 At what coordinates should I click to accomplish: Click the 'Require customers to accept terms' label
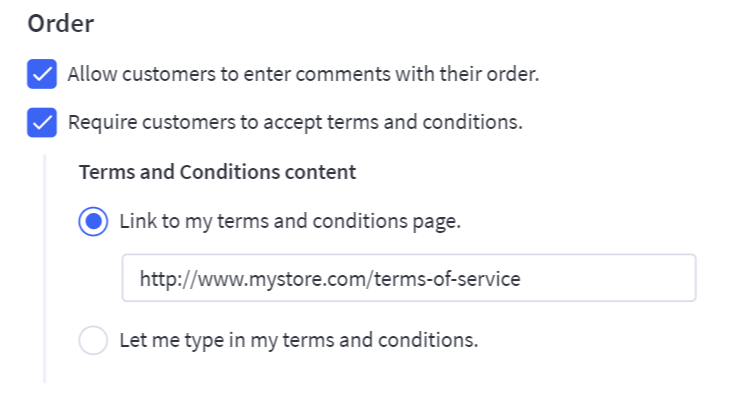[x=295, y=123]
